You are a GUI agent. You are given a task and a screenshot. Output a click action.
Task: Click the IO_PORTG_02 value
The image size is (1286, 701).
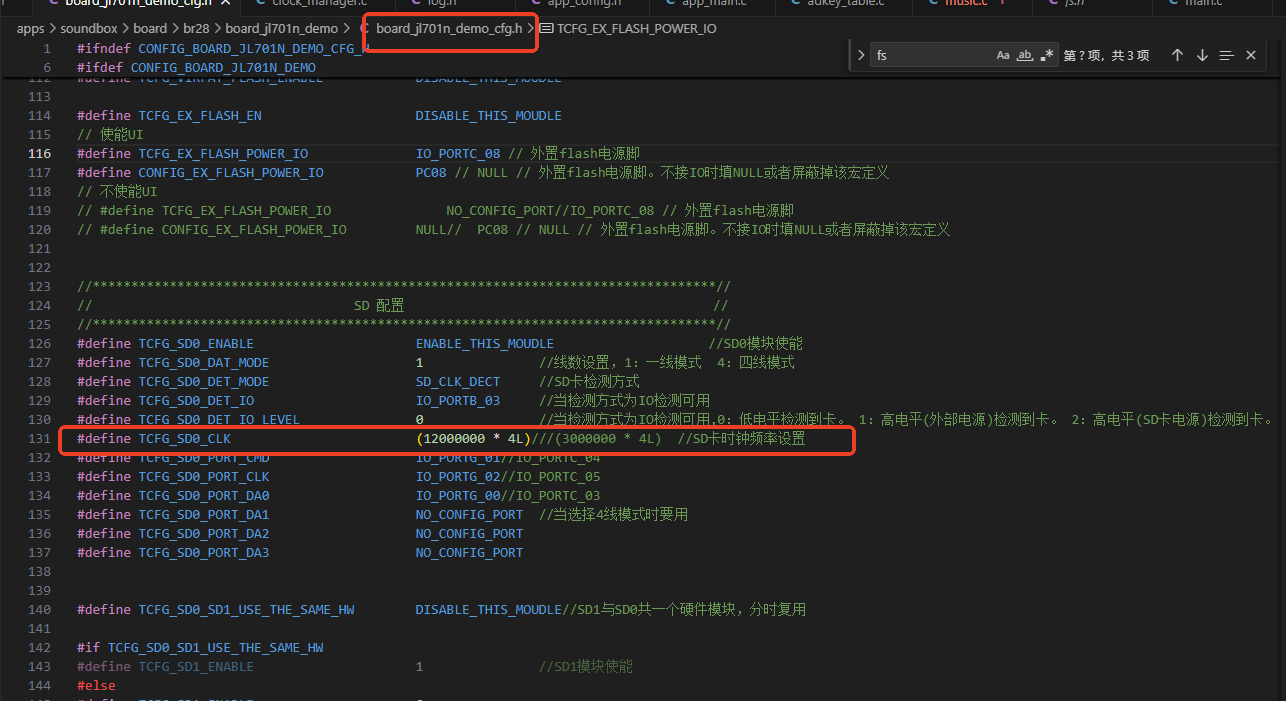458,477
